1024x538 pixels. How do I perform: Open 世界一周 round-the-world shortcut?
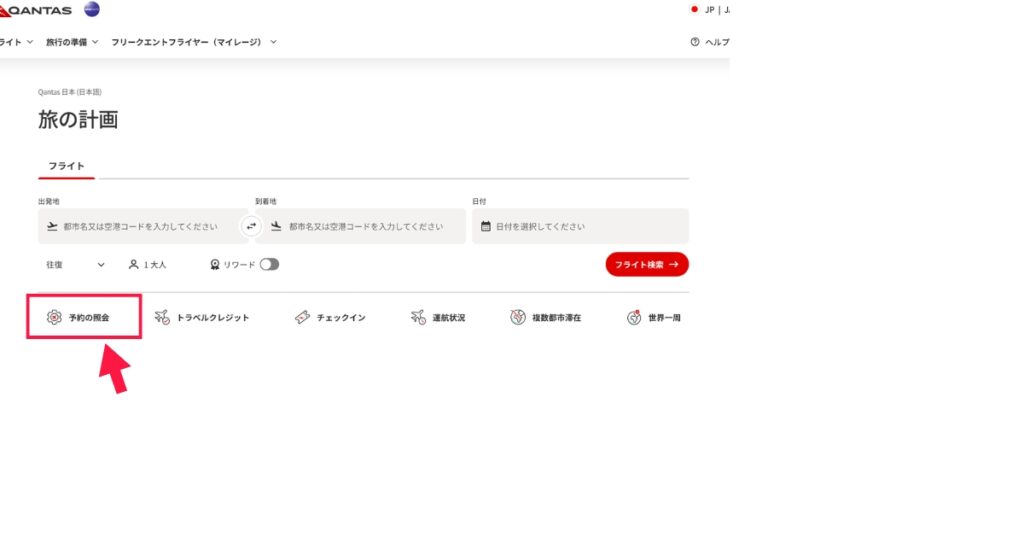[x=654, y=318]
